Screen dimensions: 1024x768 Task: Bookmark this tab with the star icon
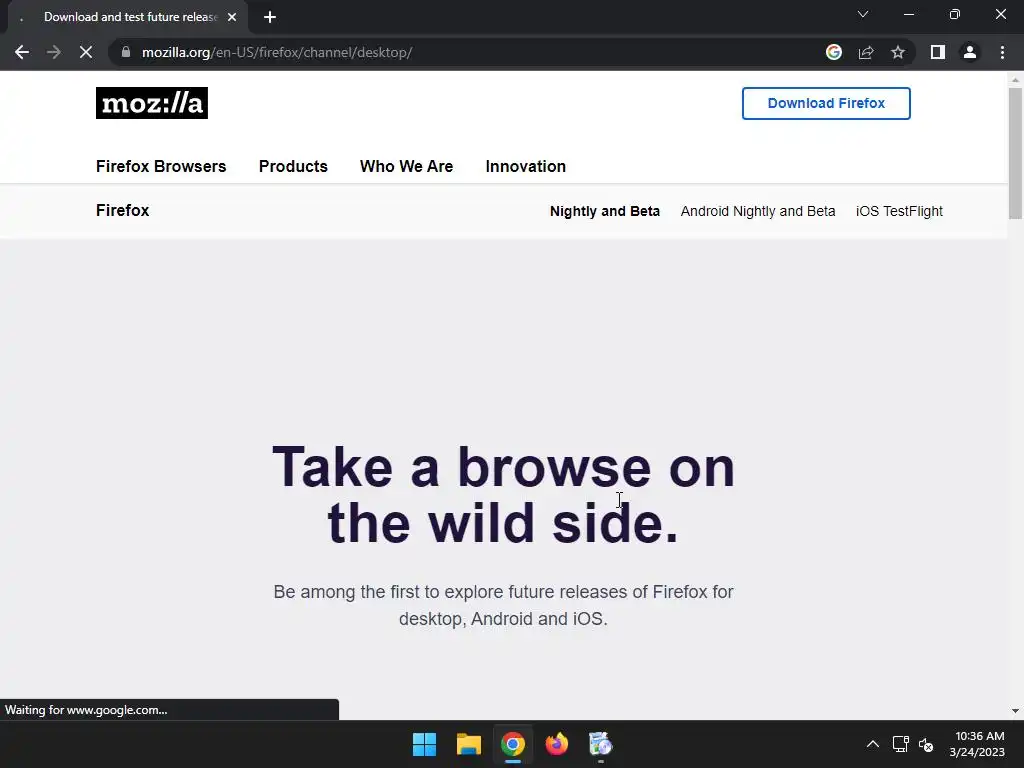(x=898, y=52)
